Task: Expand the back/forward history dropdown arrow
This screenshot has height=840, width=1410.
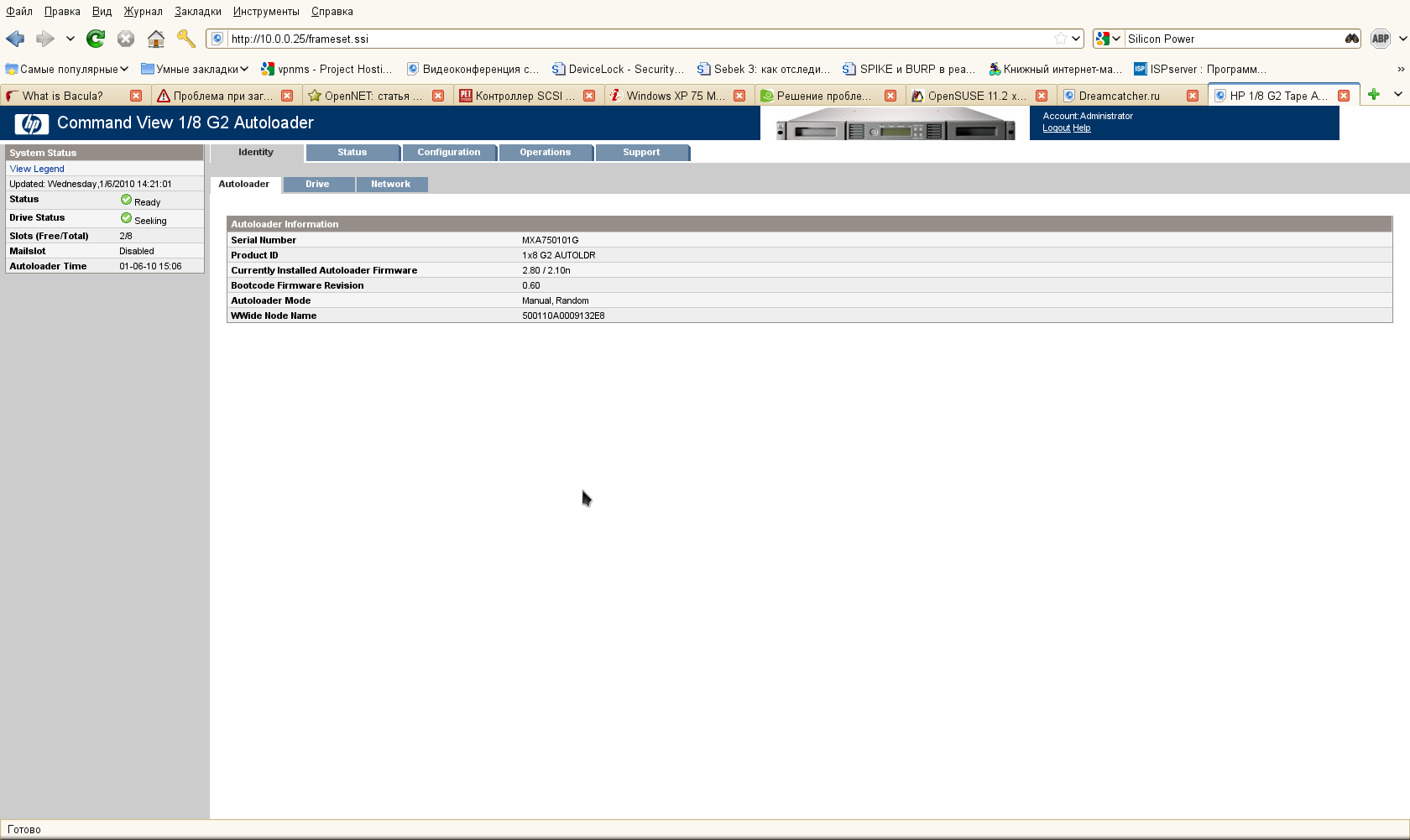Action: click(70, 39)
